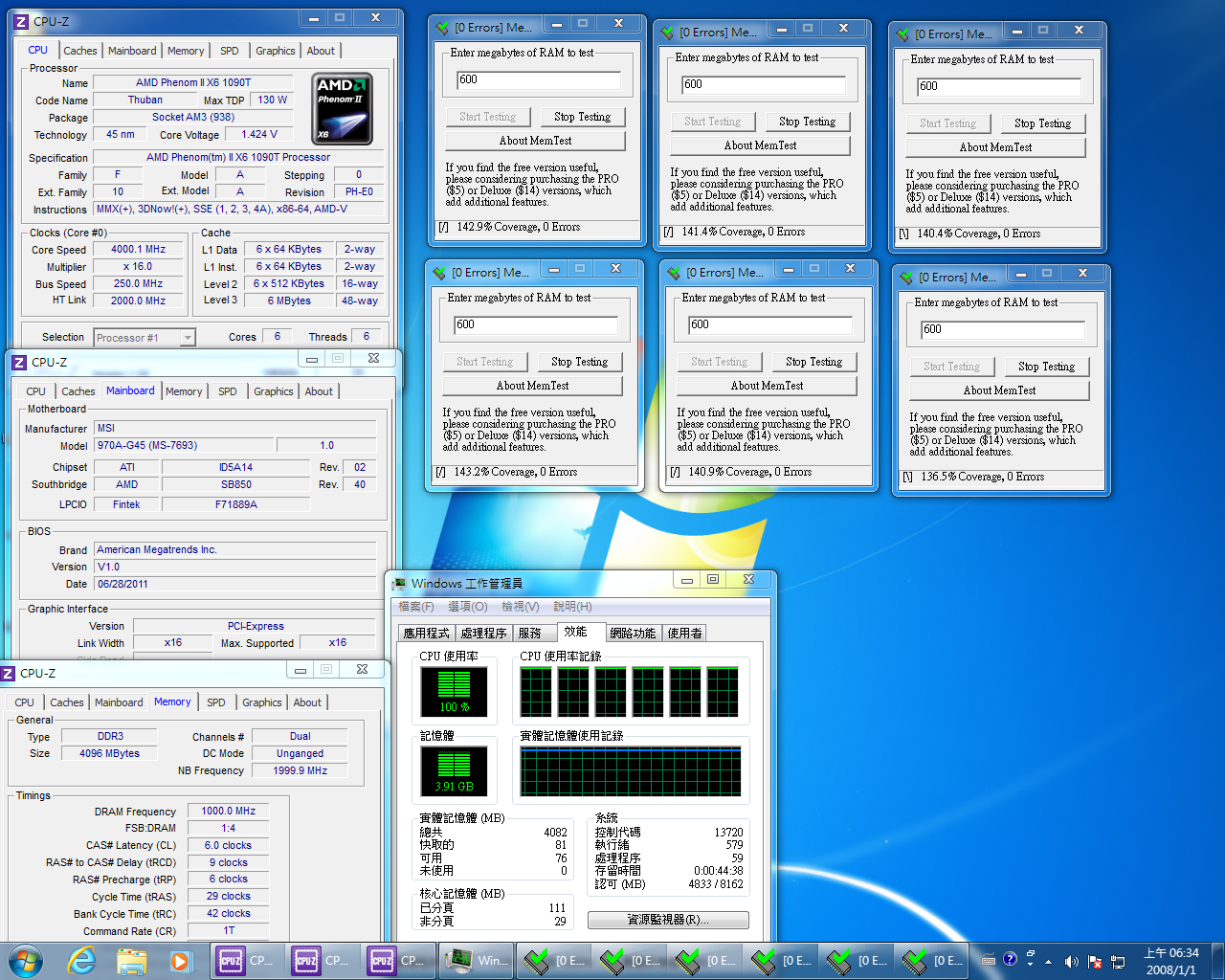Click the Core Voltage value 1.424 V
This screenshot has width=1225, height=980.
[258, 135]
